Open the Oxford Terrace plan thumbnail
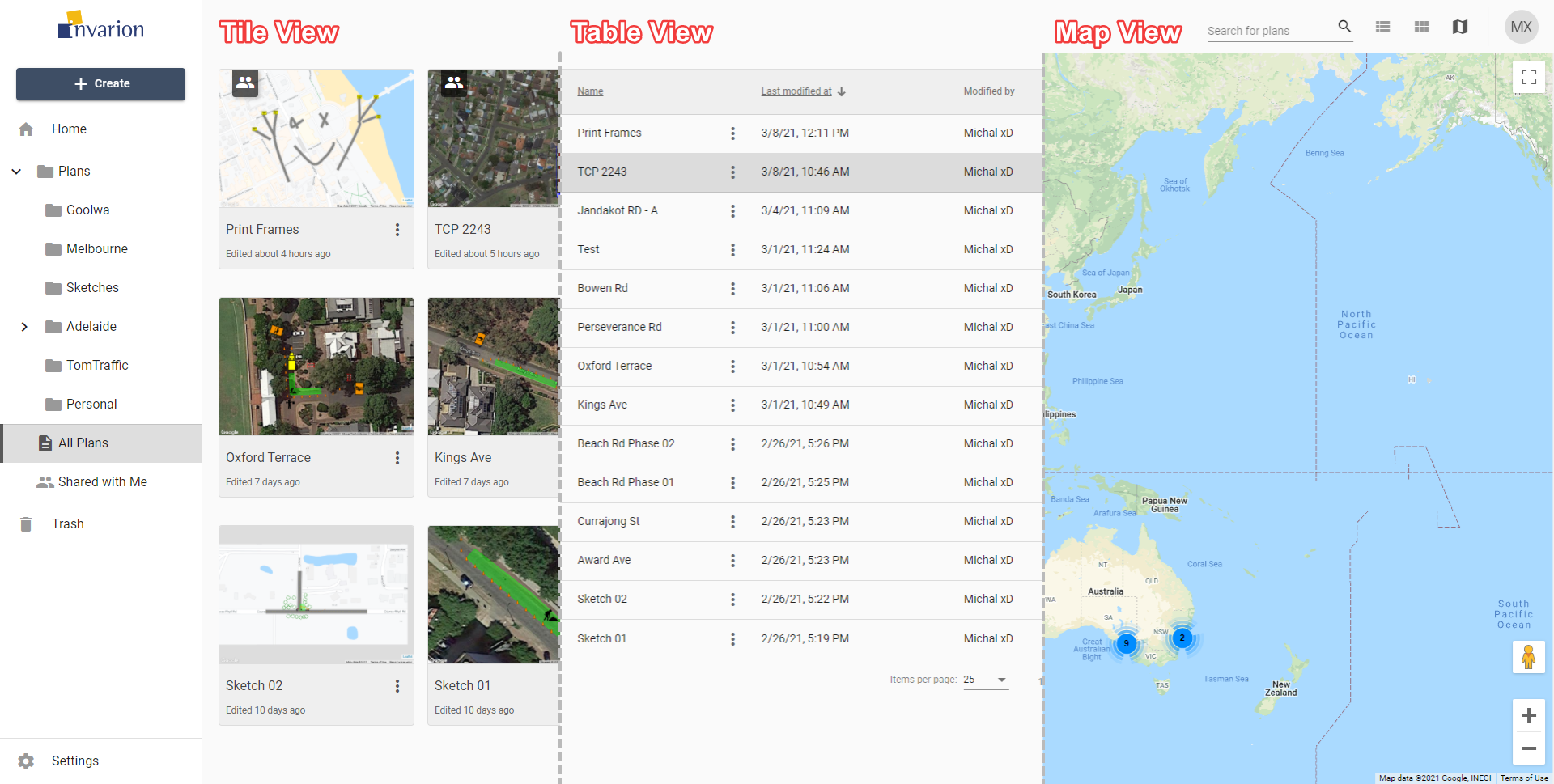 [x=316, y=367]
